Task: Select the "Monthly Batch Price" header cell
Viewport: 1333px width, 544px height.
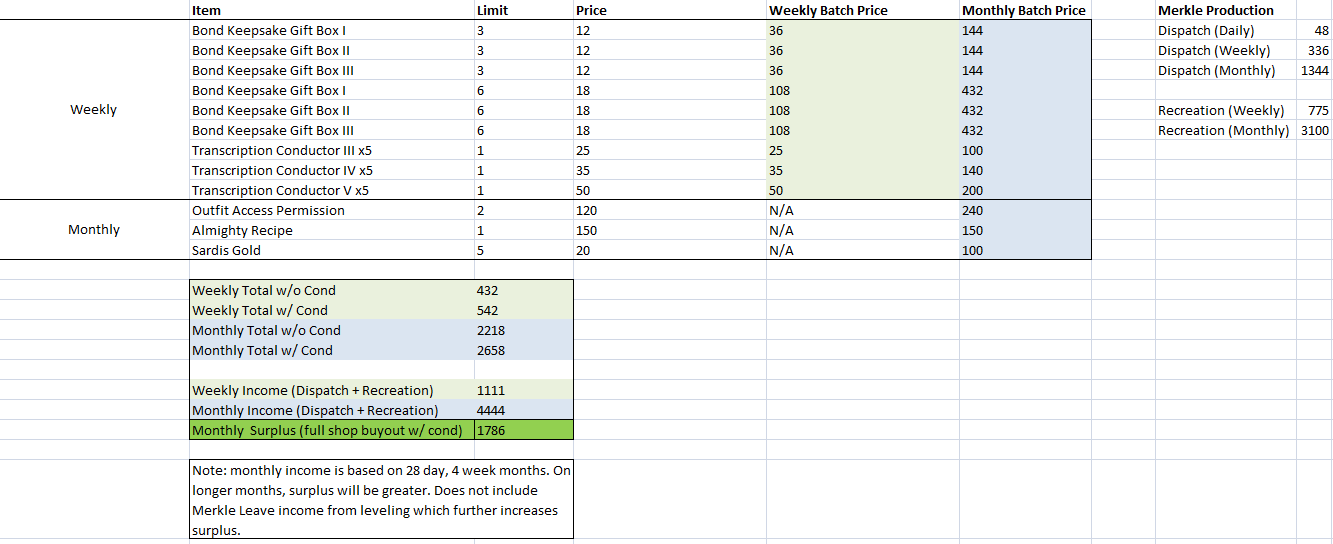Action: click(1025, 10)
